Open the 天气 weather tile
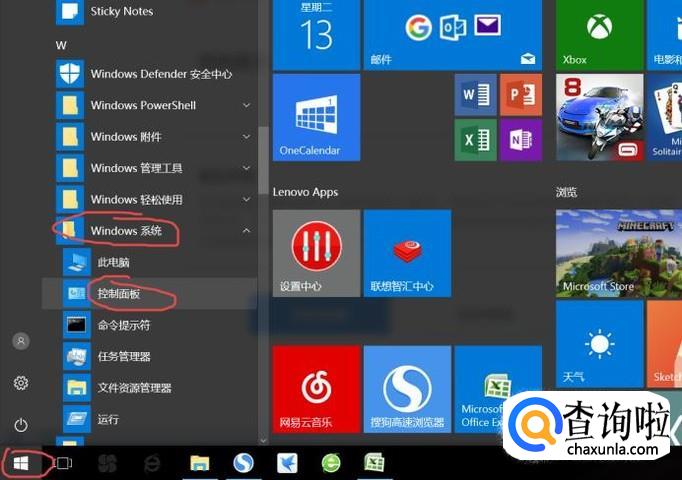Viewport: 682px width, 480px height. click(x=599, y=344)
